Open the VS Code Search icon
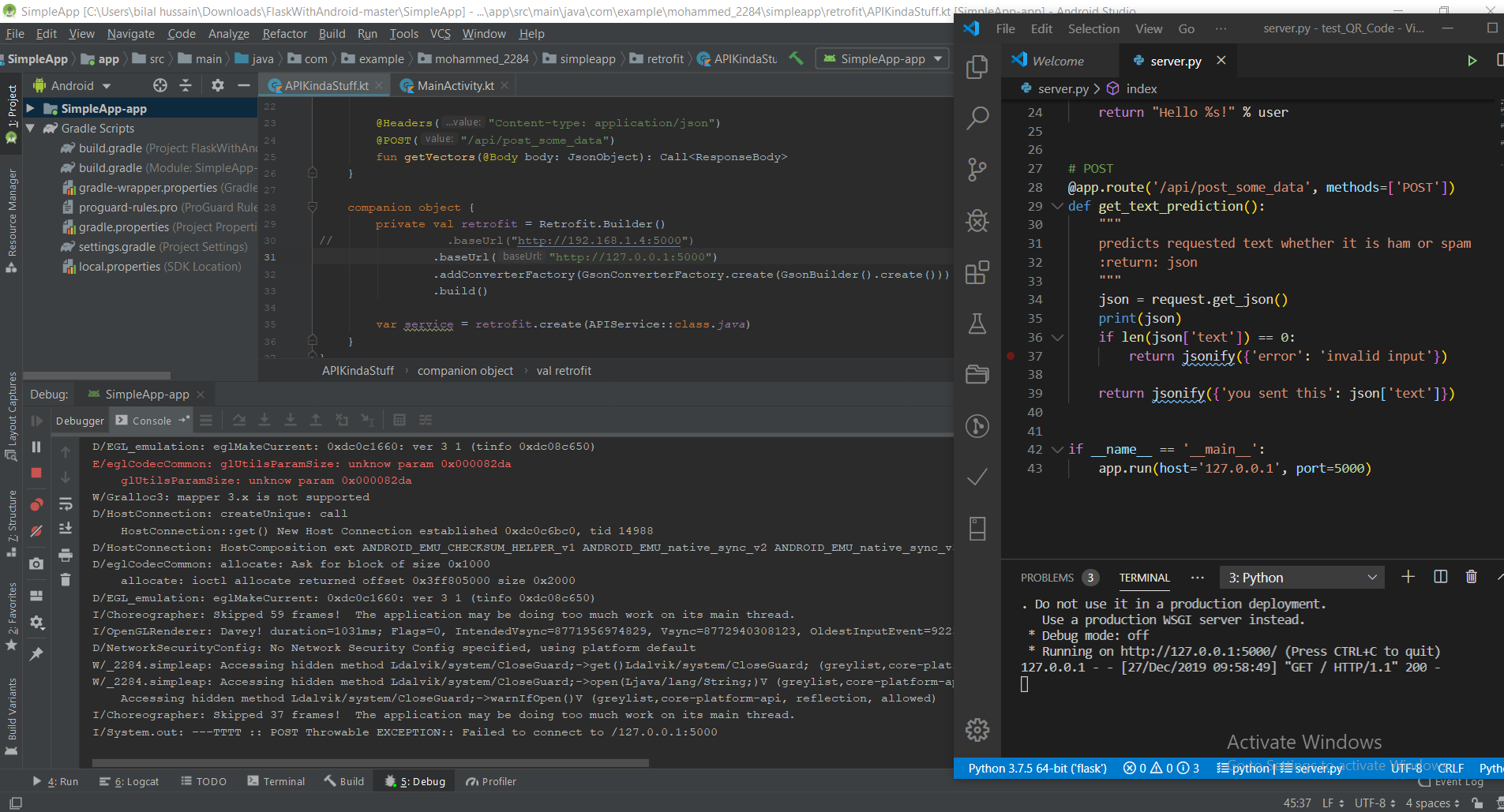This screenshot has height=812, width=1504. 977,118
